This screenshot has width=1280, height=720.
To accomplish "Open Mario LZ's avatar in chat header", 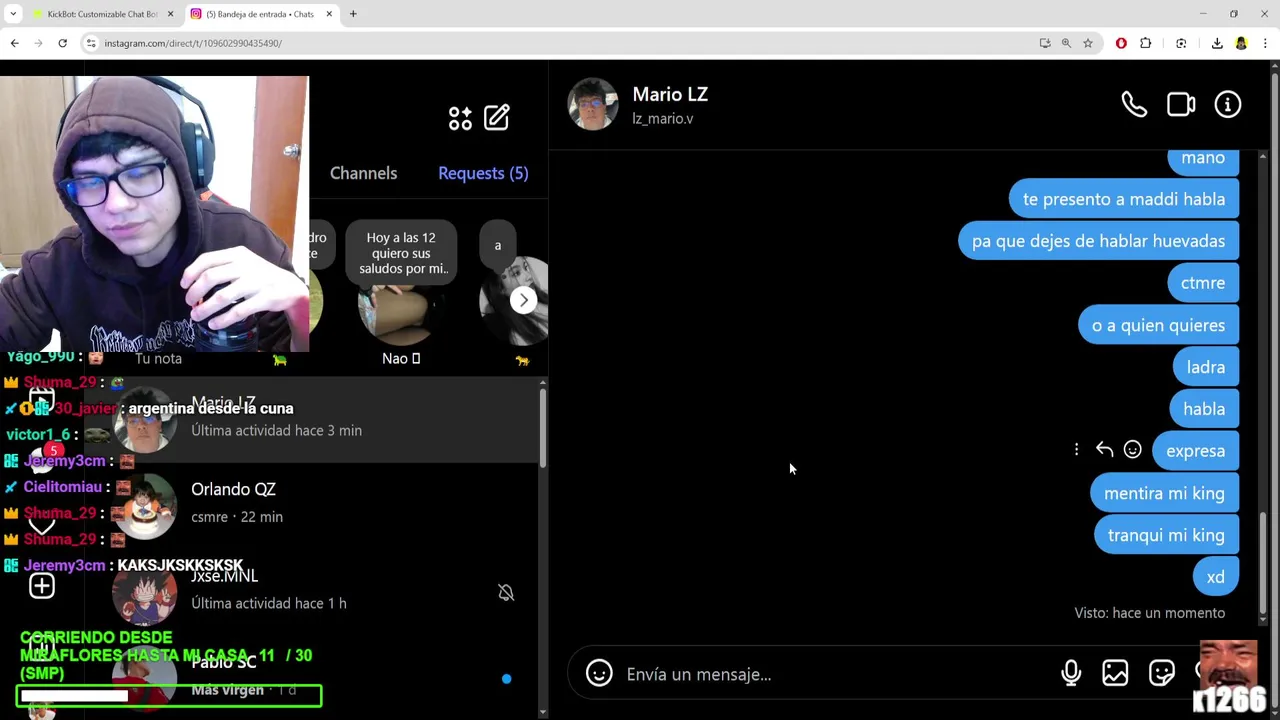I will (x=593, y=104).
